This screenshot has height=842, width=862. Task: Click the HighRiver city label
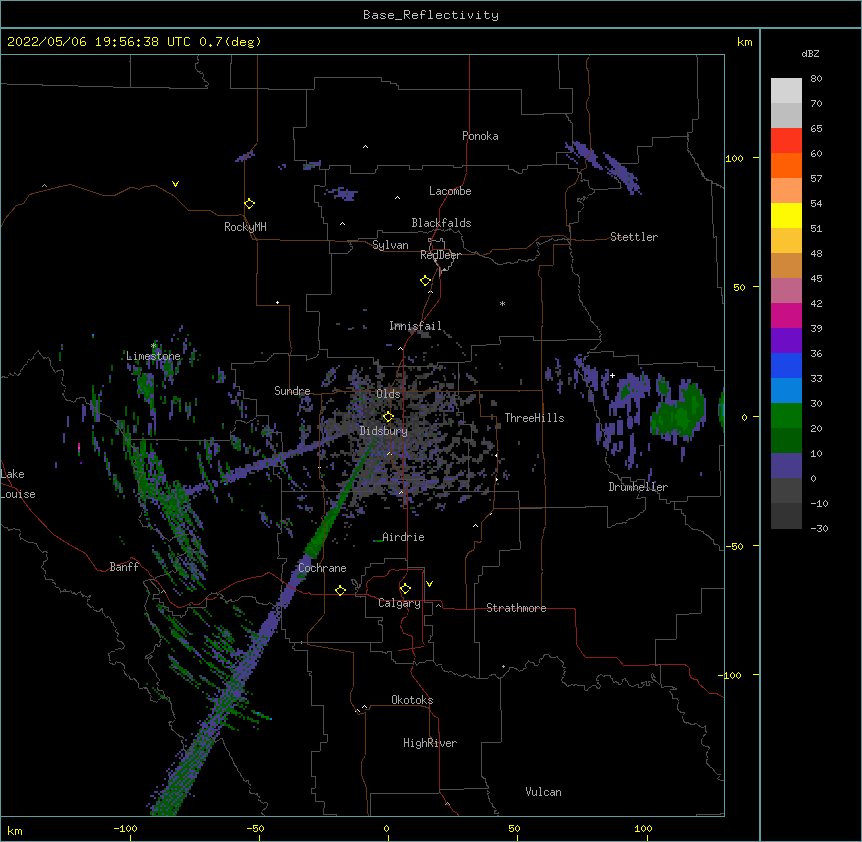tap(430, 743)
